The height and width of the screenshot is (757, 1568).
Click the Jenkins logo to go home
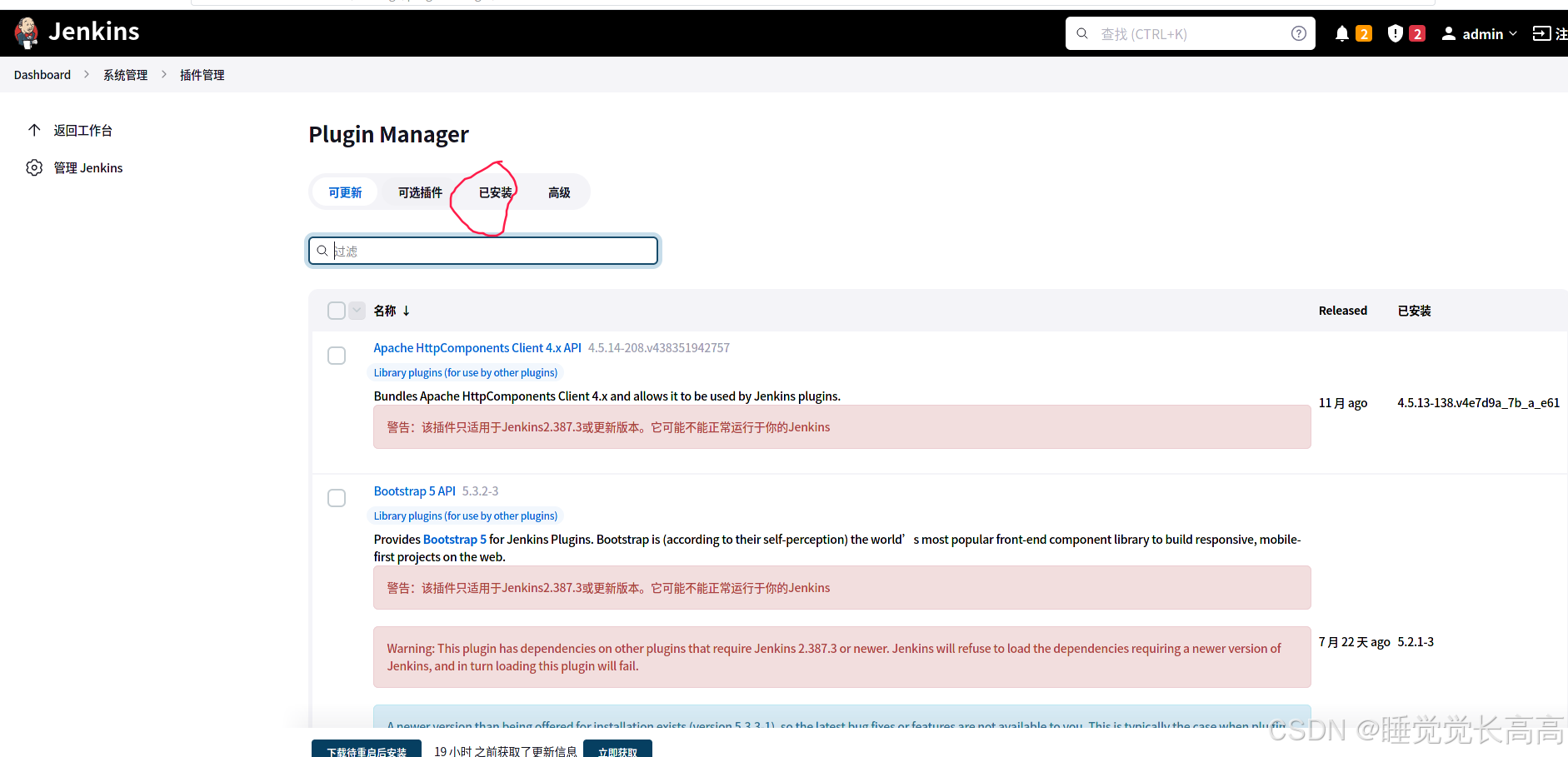[x=26, y=32]
